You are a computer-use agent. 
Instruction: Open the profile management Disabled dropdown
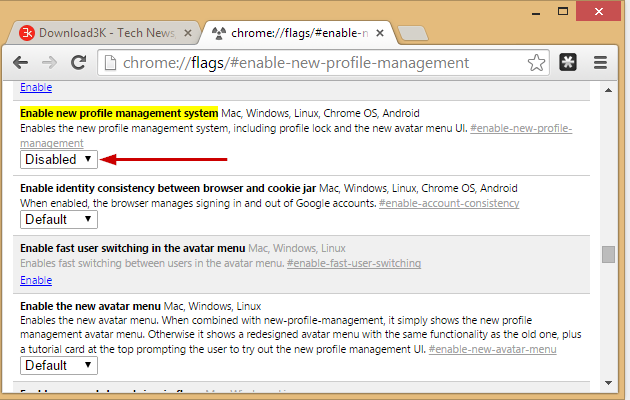pyautogui.click(x=59, y=159)
